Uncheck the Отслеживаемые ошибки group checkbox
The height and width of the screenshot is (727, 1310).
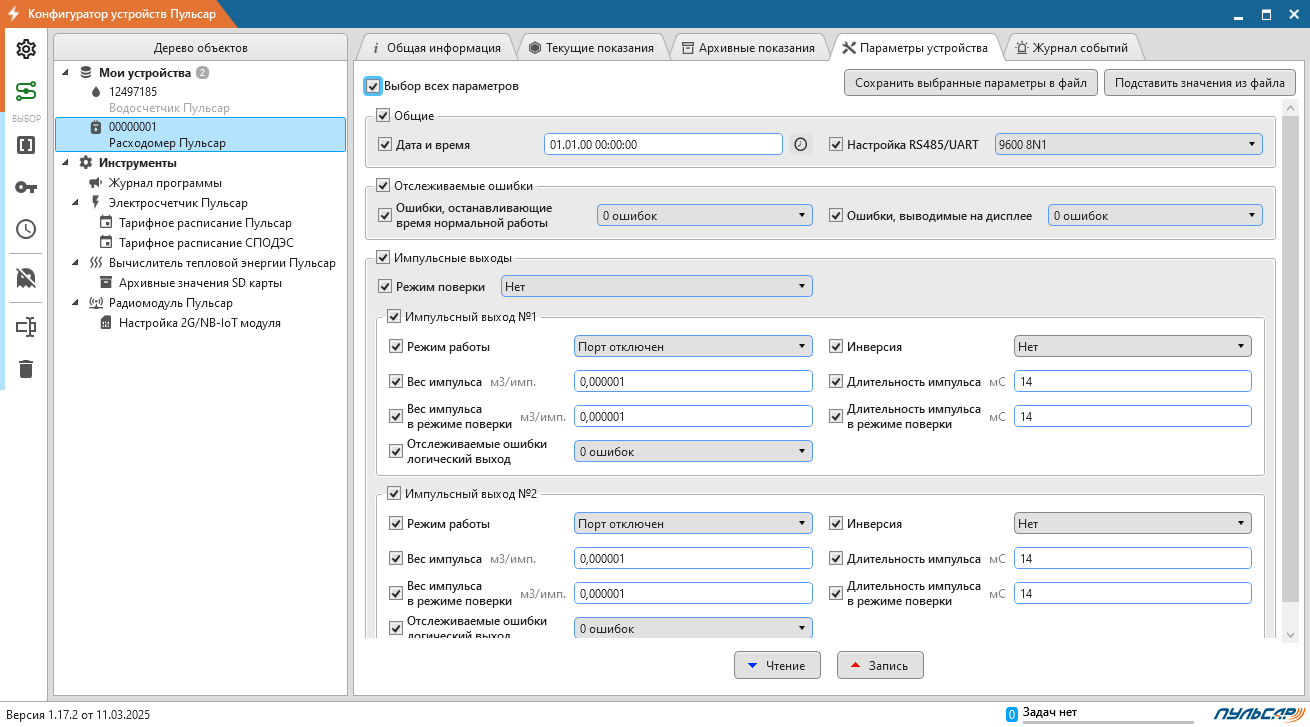tap(383, 185)
